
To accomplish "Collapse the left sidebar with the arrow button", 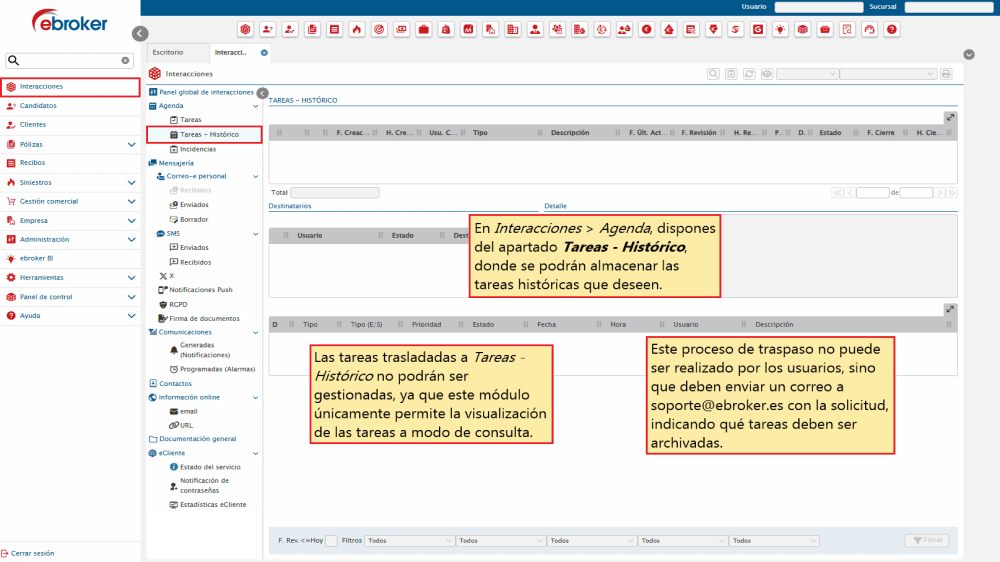I will (140, 33).
